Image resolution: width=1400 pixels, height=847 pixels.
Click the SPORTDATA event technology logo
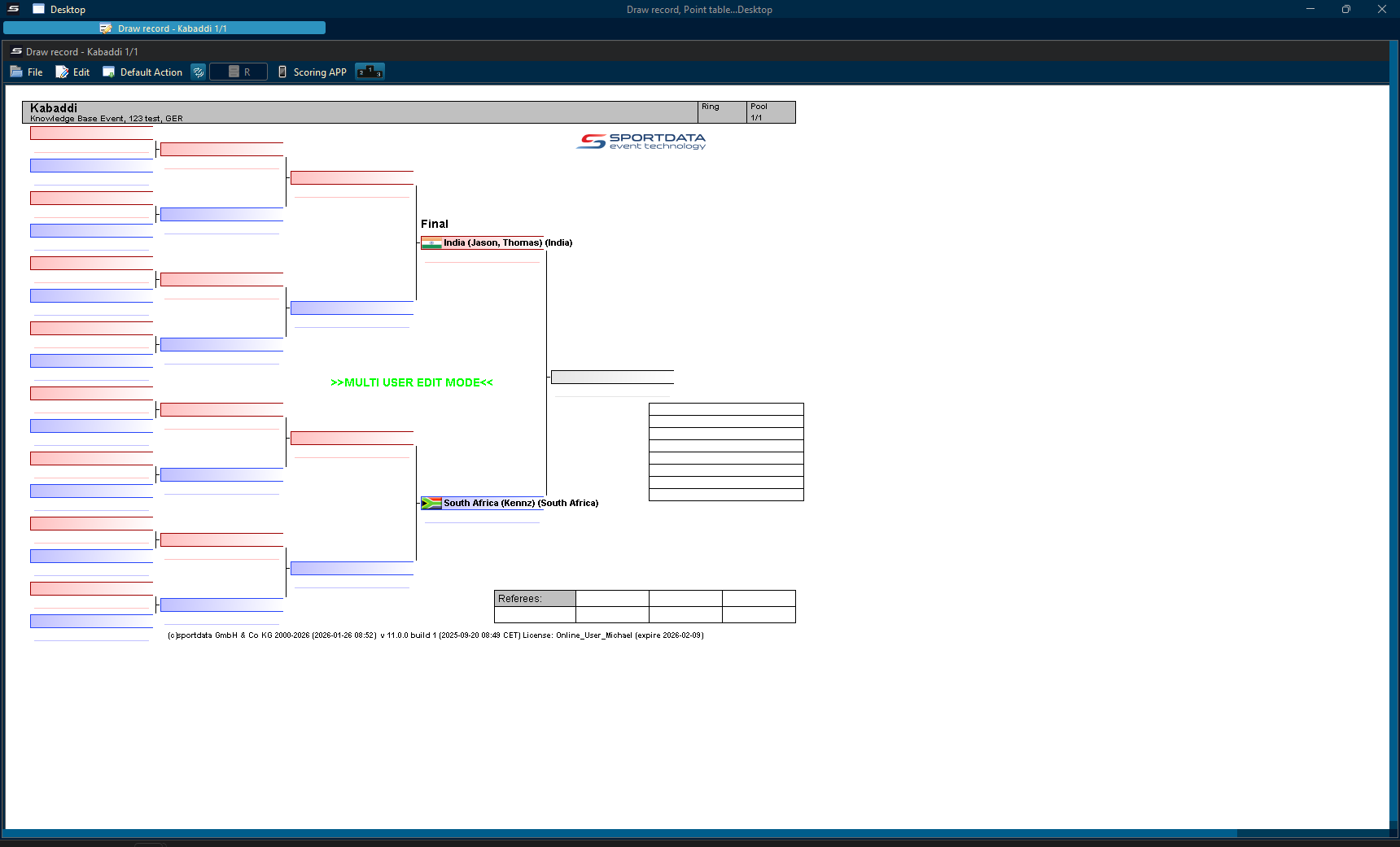click(x=641, y=142)
